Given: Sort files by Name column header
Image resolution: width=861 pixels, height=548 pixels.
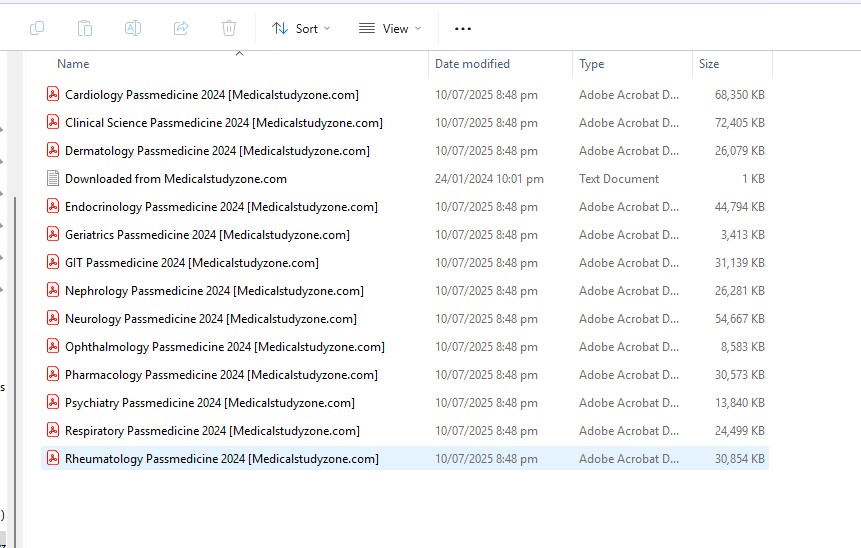Looking at the screenshot, I should point(73,64).
